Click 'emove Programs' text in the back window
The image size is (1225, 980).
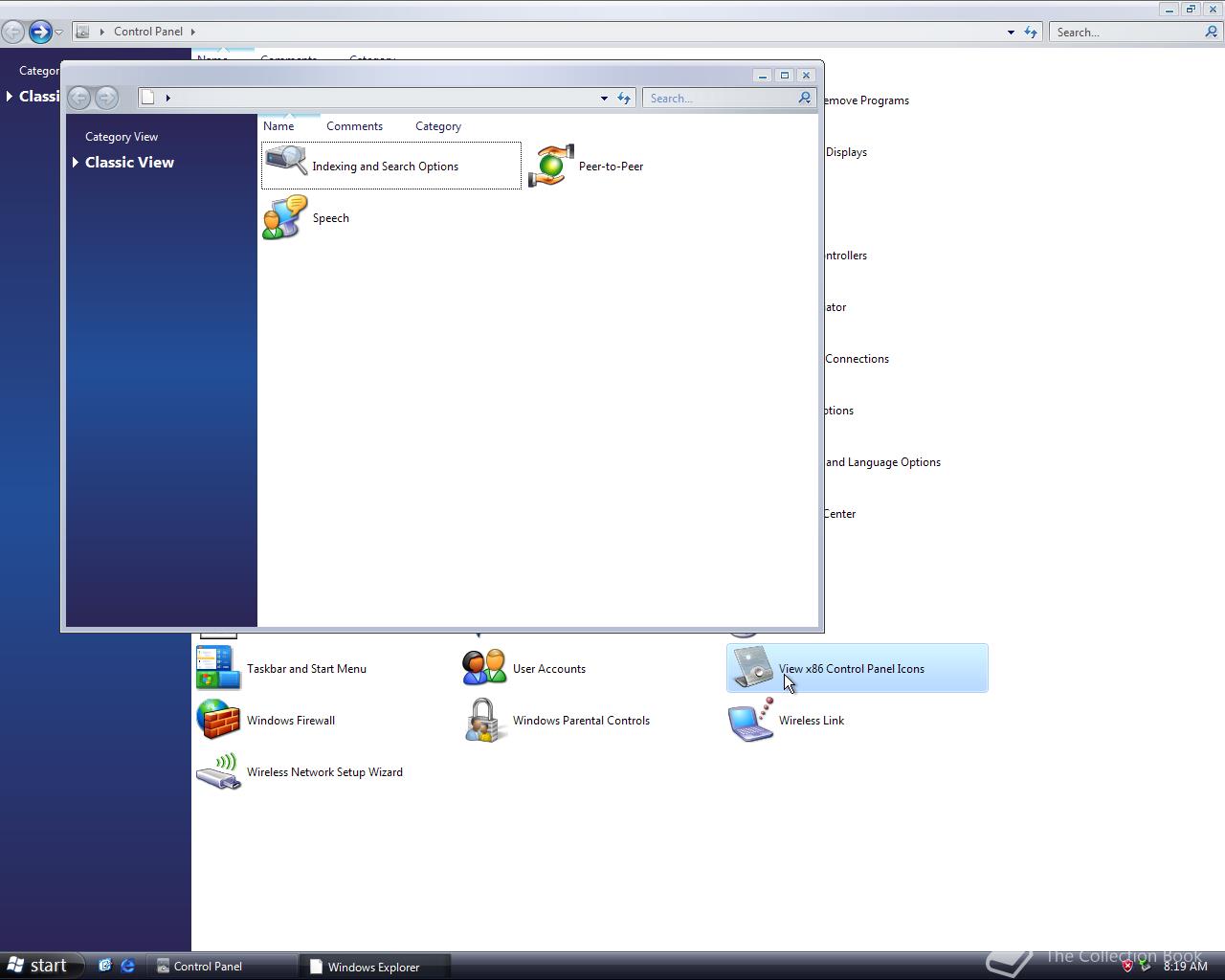[866, 100]
